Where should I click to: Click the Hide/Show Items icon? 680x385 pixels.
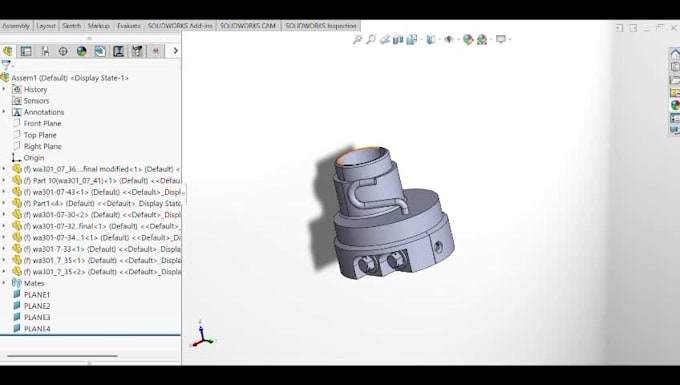pos(449,39)
